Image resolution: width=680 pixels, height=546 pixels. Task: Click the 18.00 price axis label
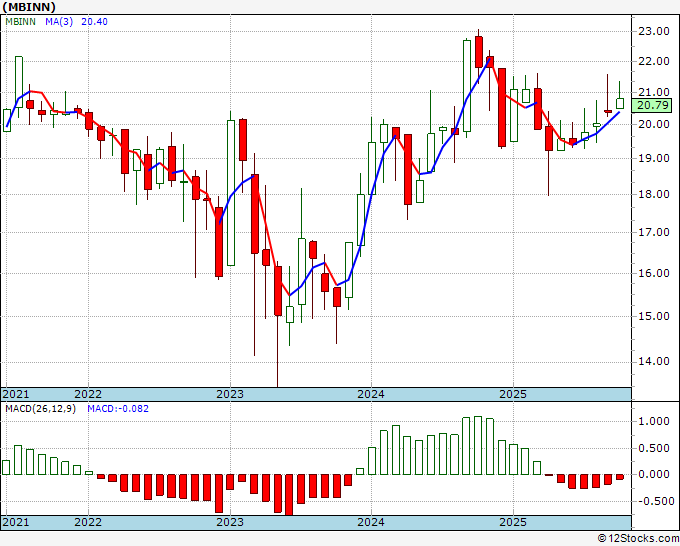point(654,194)
